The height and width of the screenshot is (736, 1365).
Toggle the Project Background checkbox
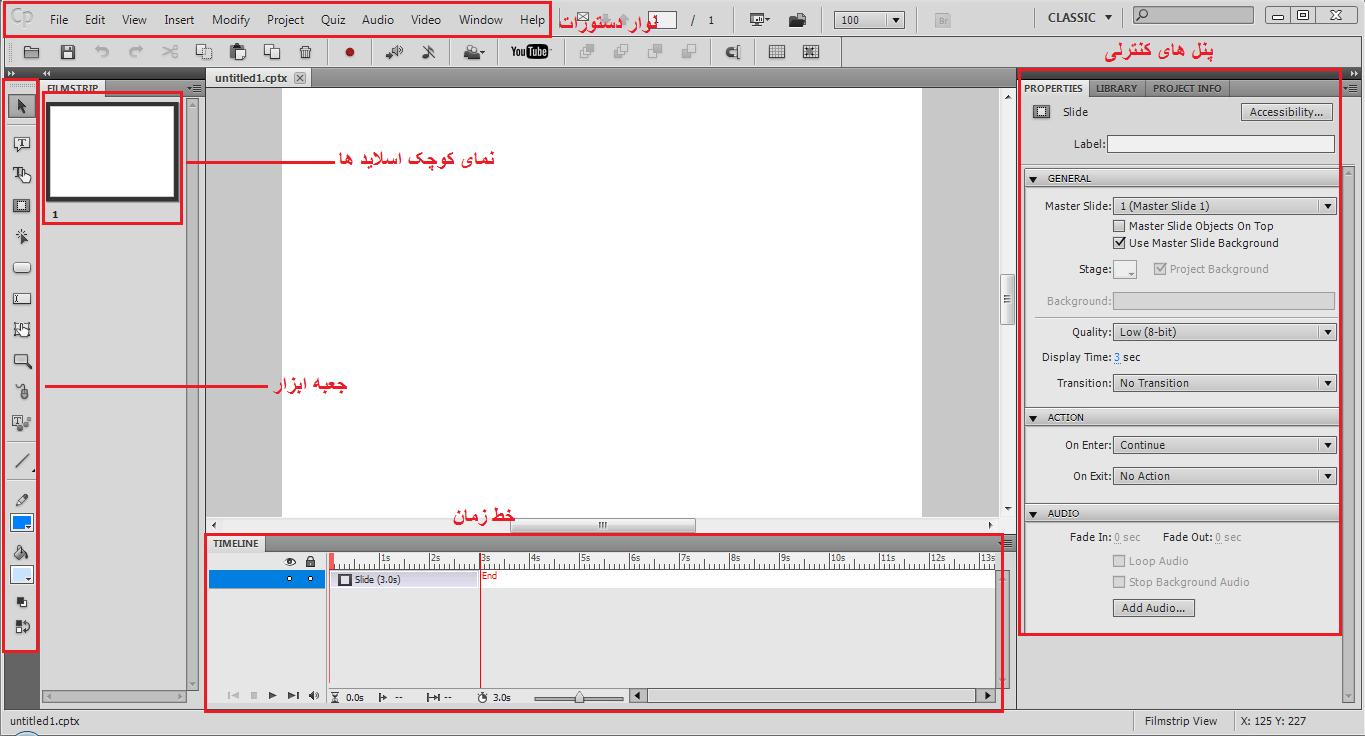click(1160, 269)
